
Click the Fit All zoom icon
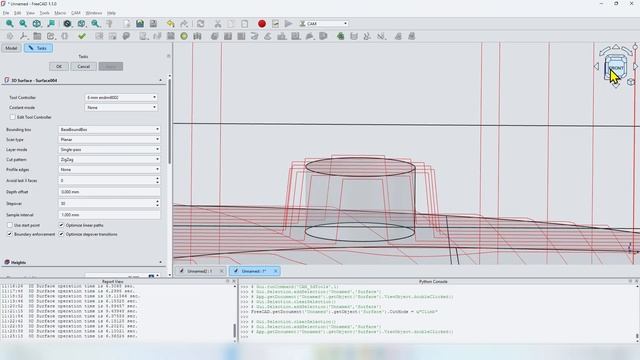9,24
